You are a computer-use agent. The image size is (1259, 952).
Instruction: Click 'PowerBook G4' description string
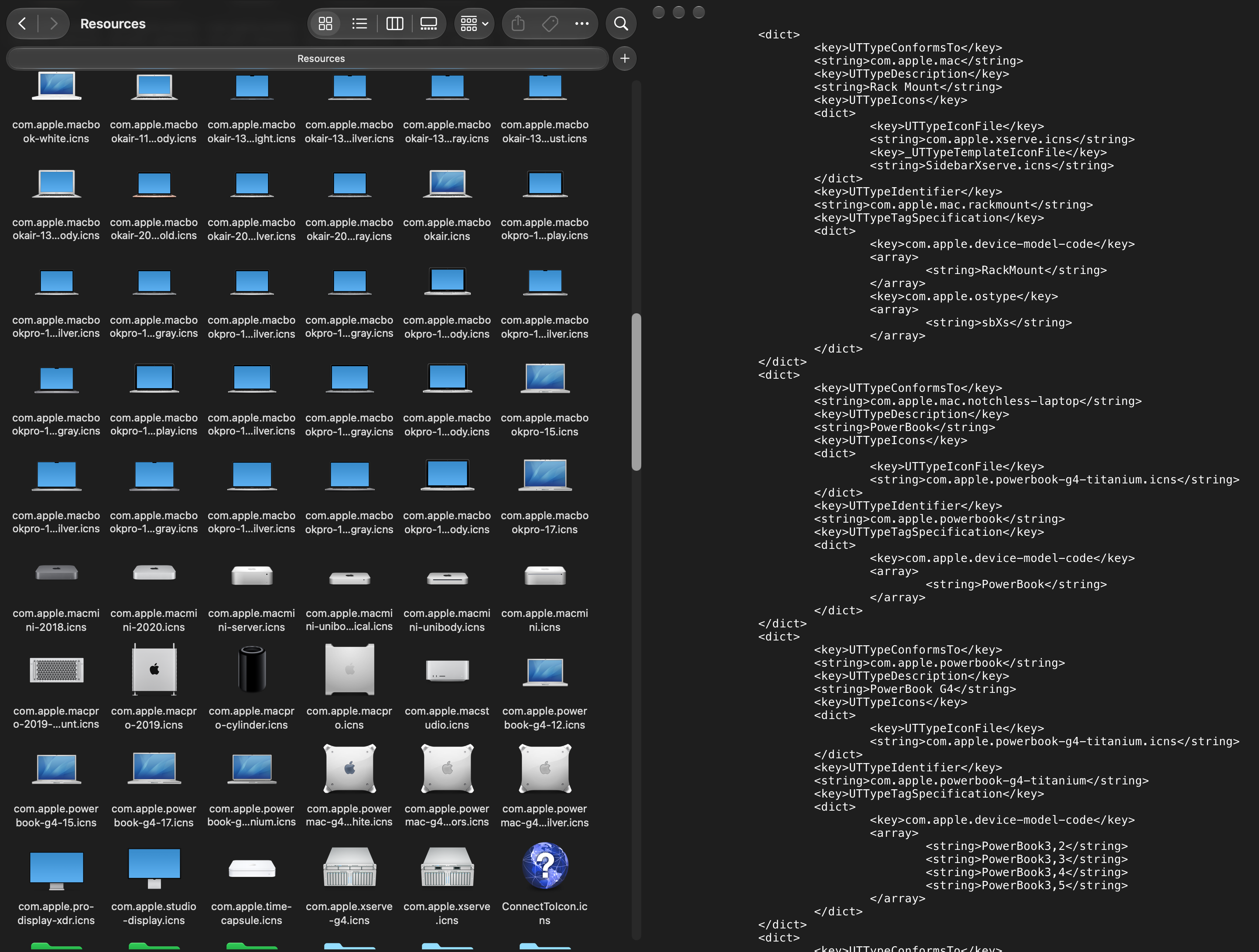tap(911, 689)
